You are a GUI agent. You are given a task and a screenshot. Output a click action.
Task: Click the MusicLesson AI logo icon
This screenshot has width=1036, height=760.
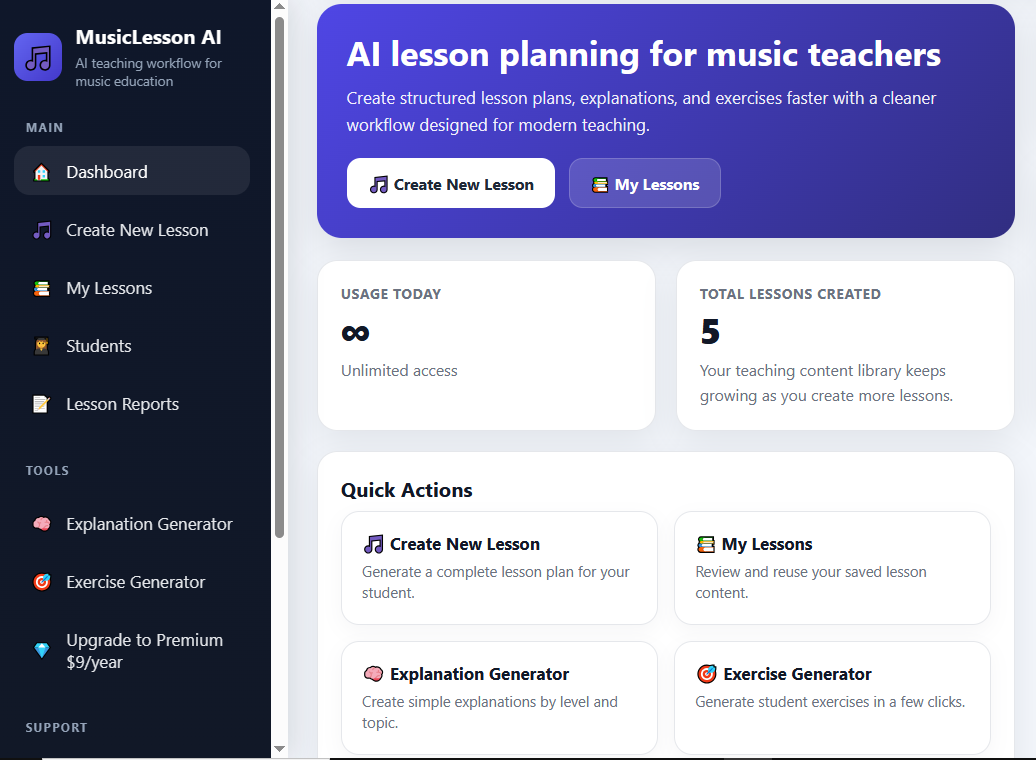click(38, 56)
